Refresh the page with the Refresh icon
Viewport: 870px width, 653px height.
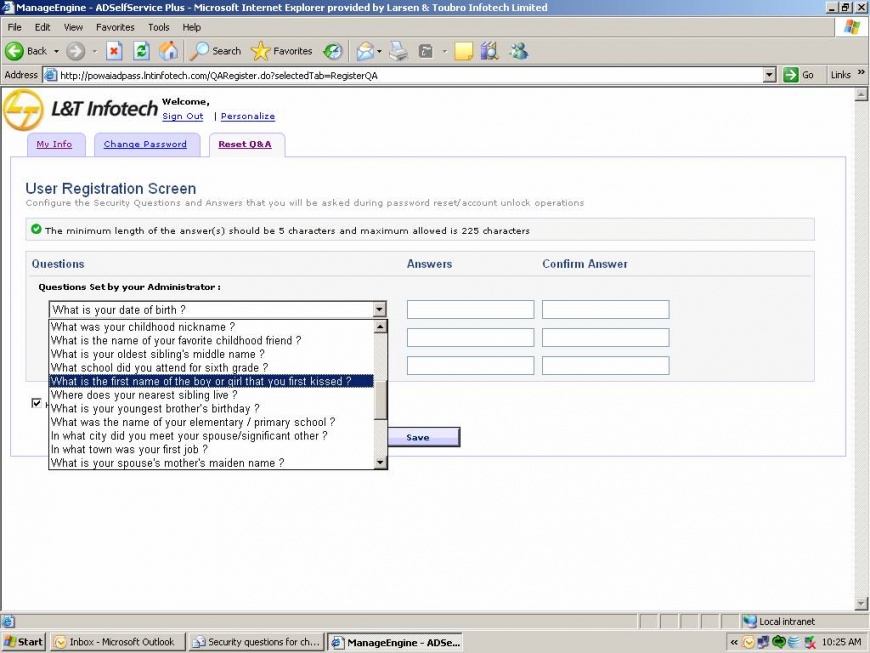142,51
